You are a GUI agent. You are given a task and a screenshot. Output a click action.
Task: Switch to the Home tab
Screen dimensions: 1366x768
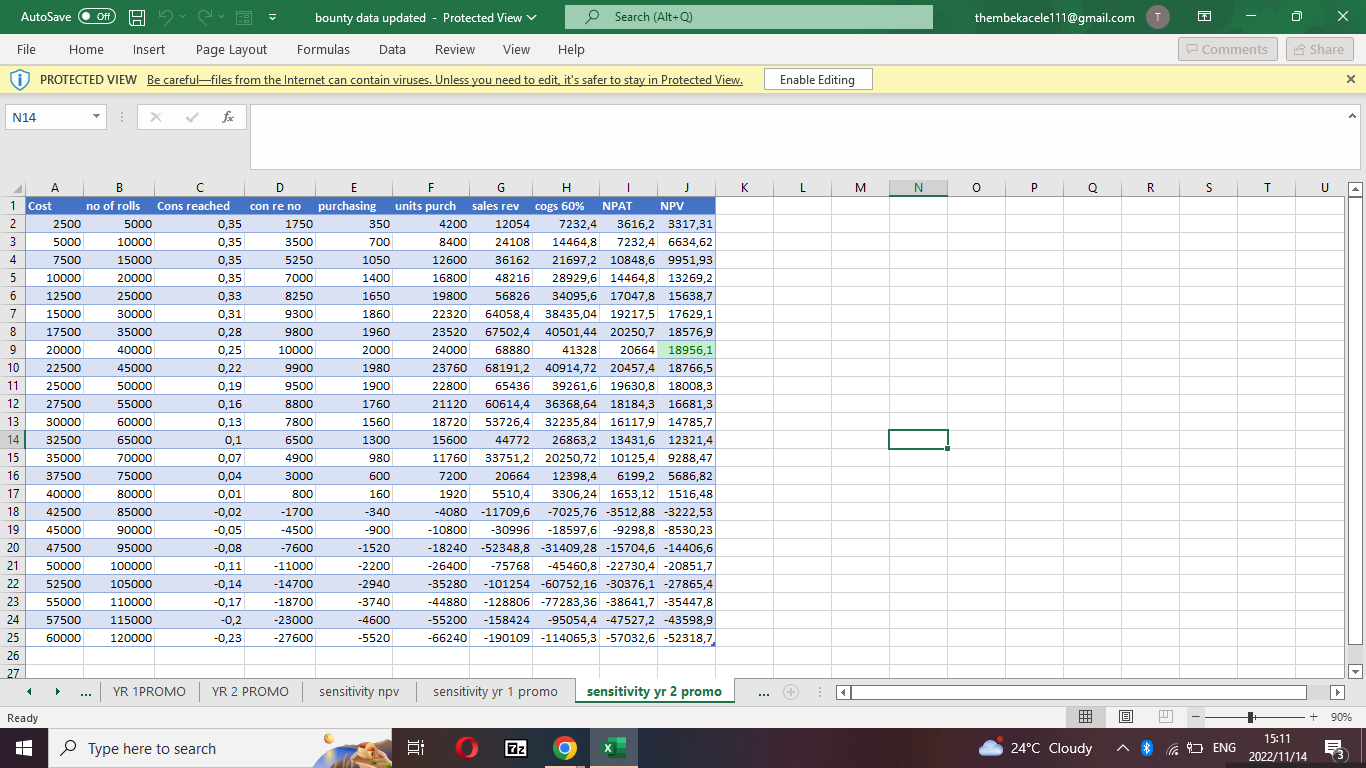pyautogui.click(x=86, y=49)
